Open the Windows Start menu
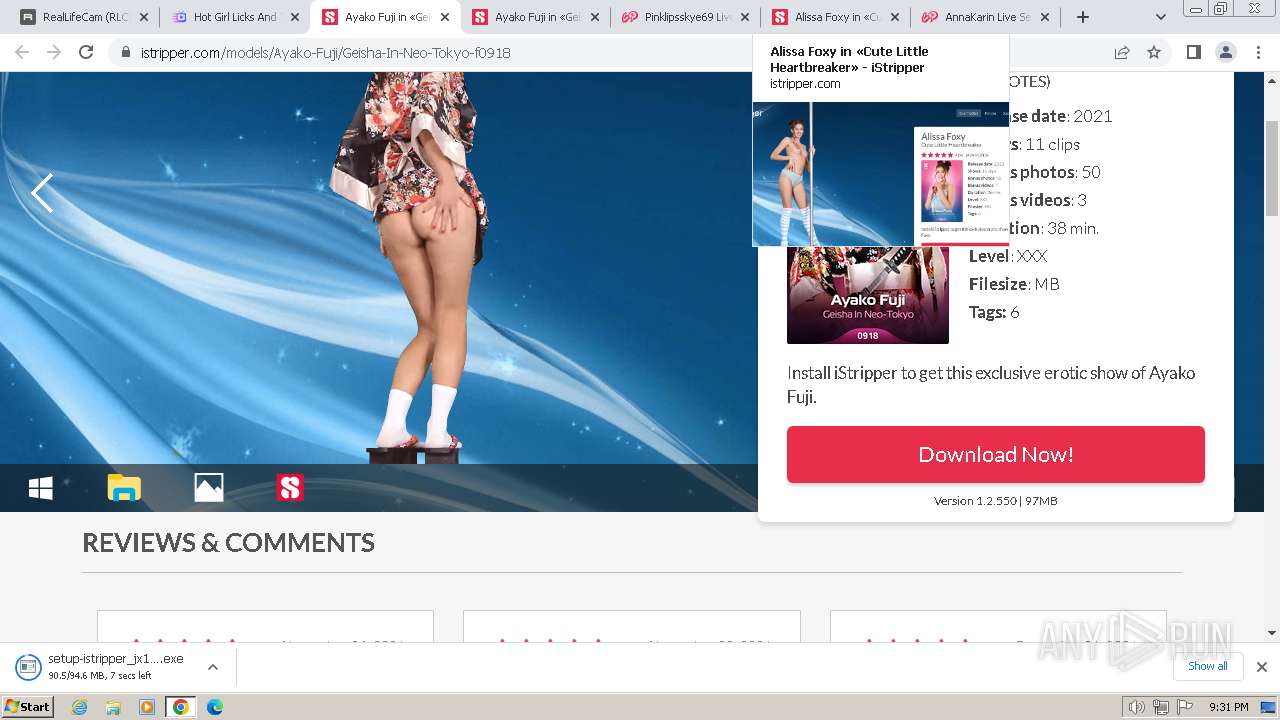Viewport: 1280px width, 720px height. pos(27,707)
